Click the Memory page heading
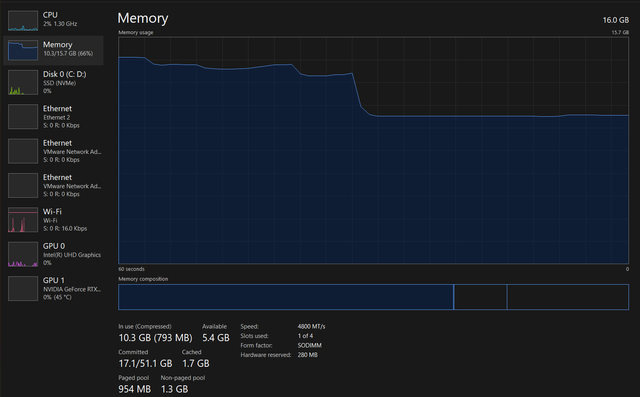This screenshot has width=640, height=397. pyautogui.click(x=143, y=18)
